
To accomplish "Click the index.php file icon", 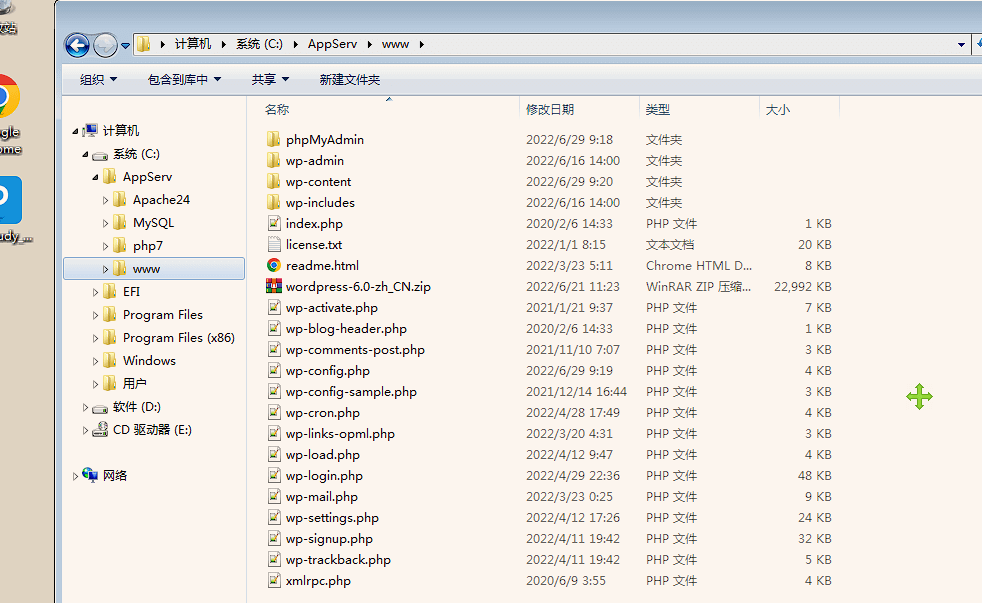I will (x=274, y=224).
